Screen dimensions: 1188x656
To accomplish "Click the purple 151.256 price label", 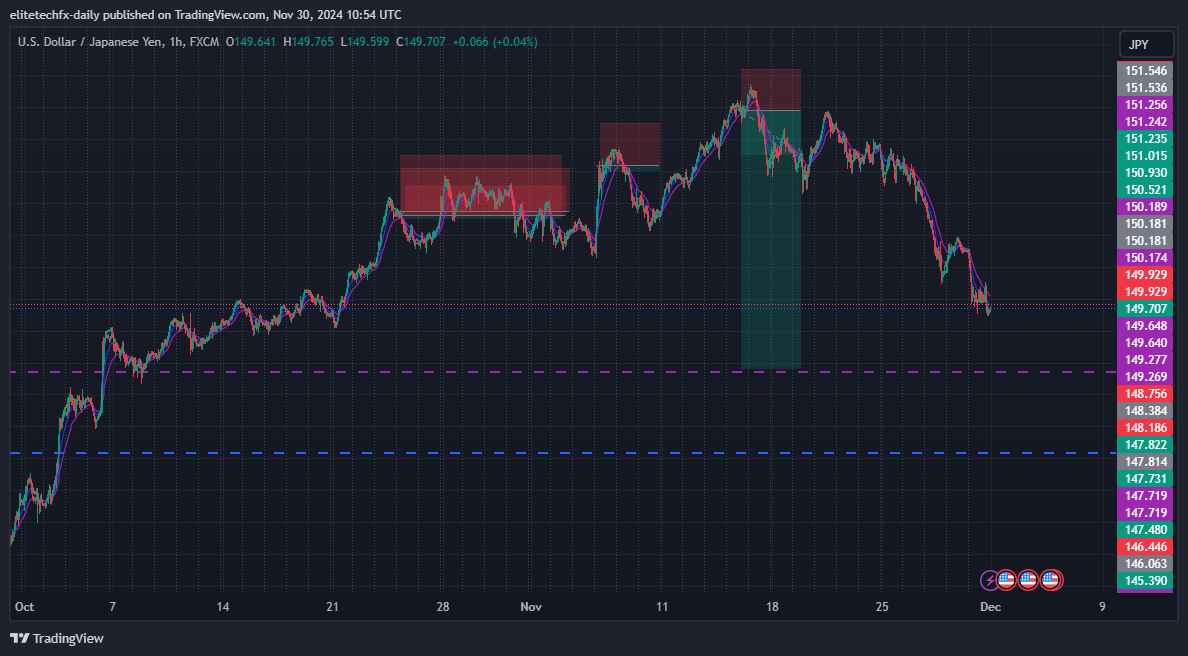I will click(x=1145, y=105).
